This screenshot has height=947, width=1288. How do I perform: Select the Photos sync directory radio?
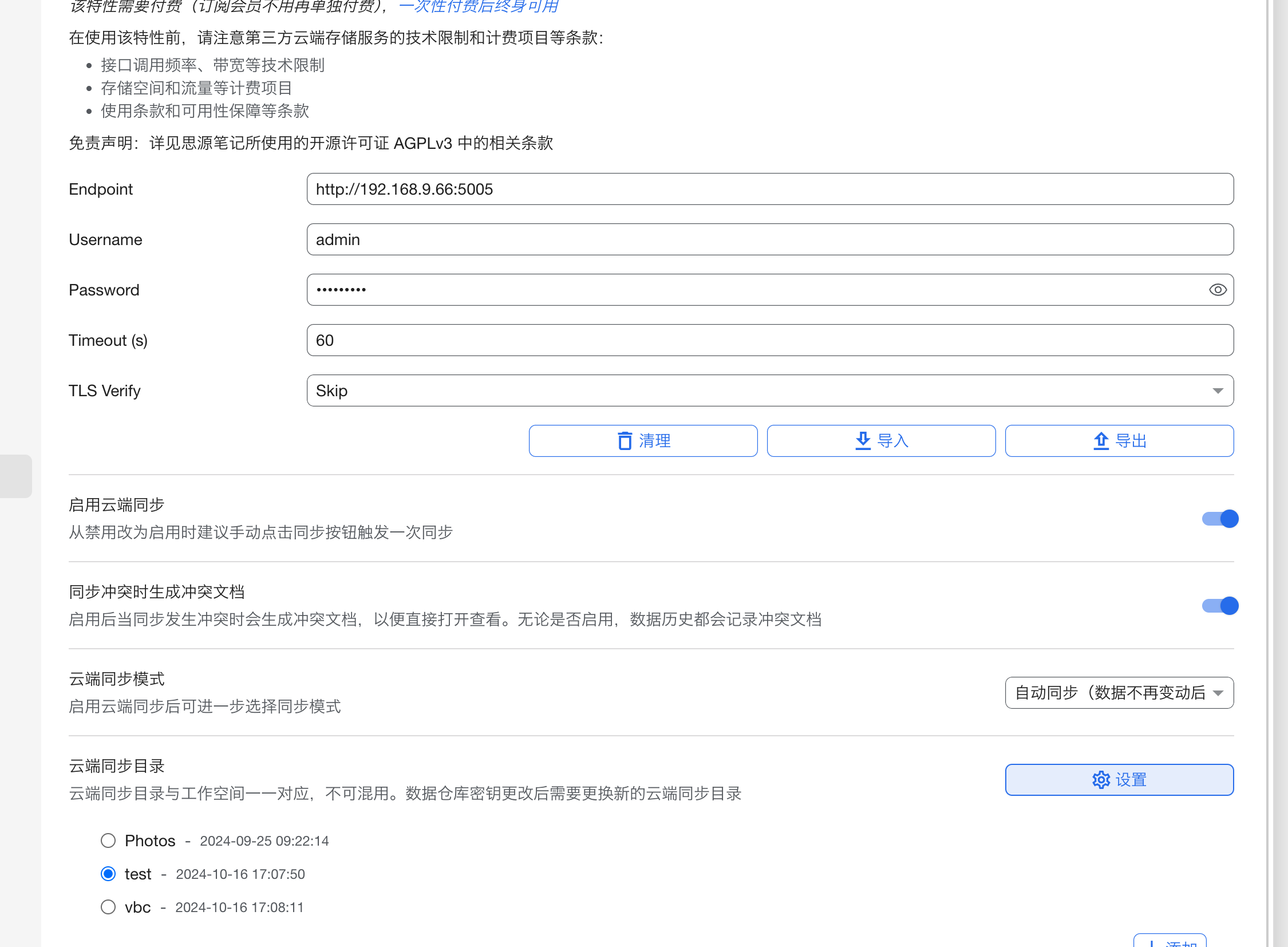108,841
